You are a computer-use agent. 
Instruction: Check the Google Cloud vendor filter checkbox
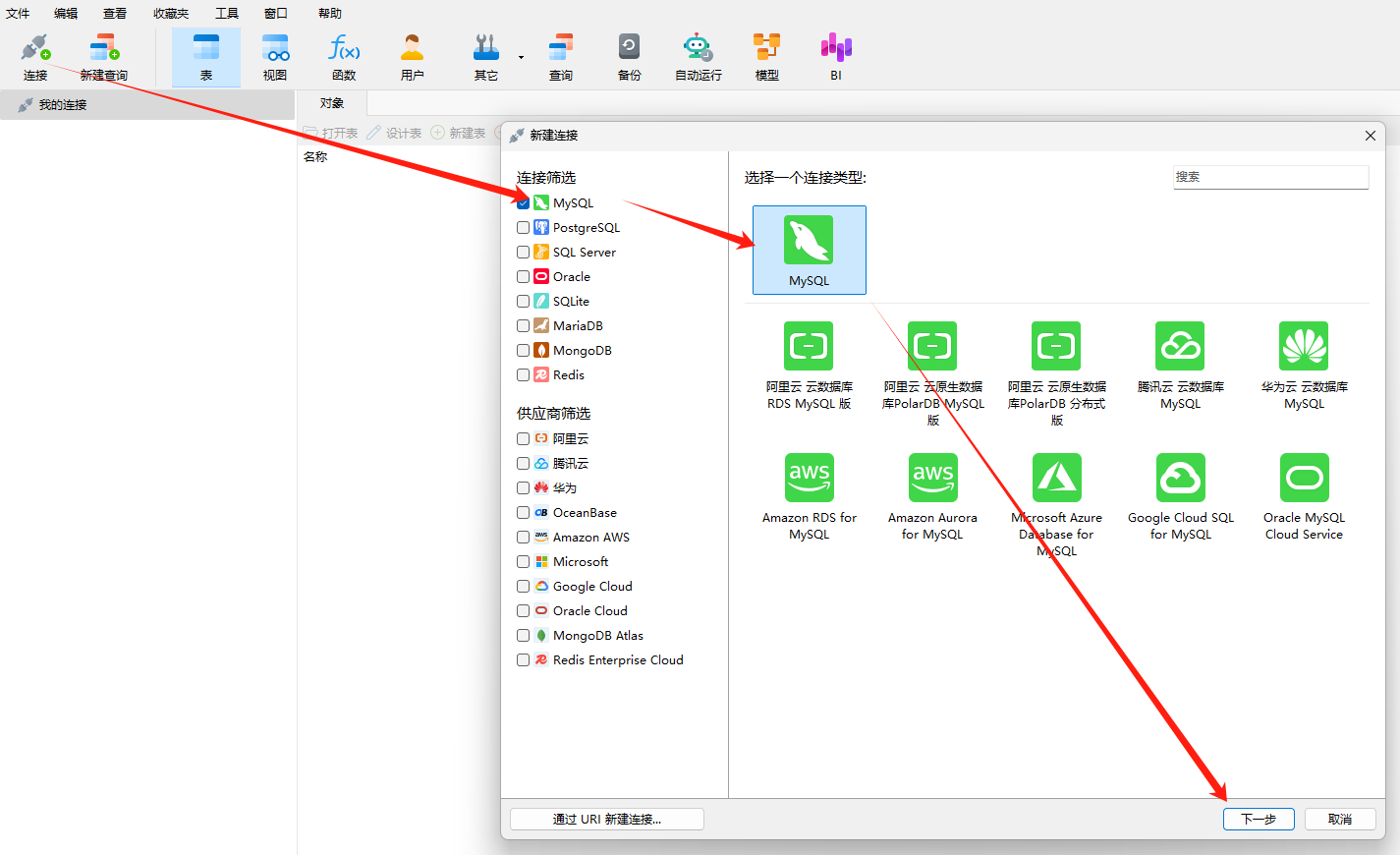(524, 587)
